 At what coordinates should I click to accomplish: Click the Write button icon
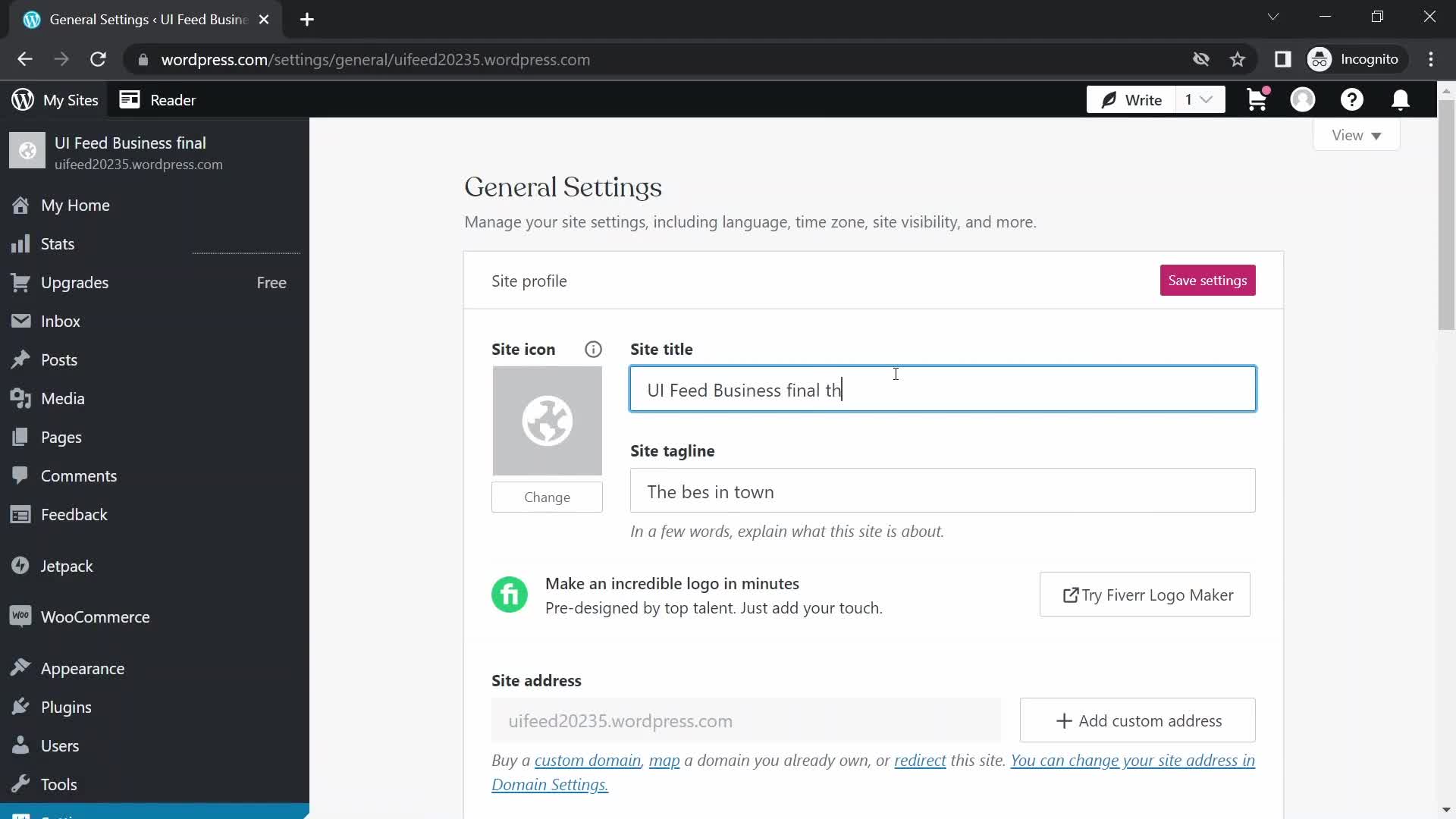(1109, 100)
